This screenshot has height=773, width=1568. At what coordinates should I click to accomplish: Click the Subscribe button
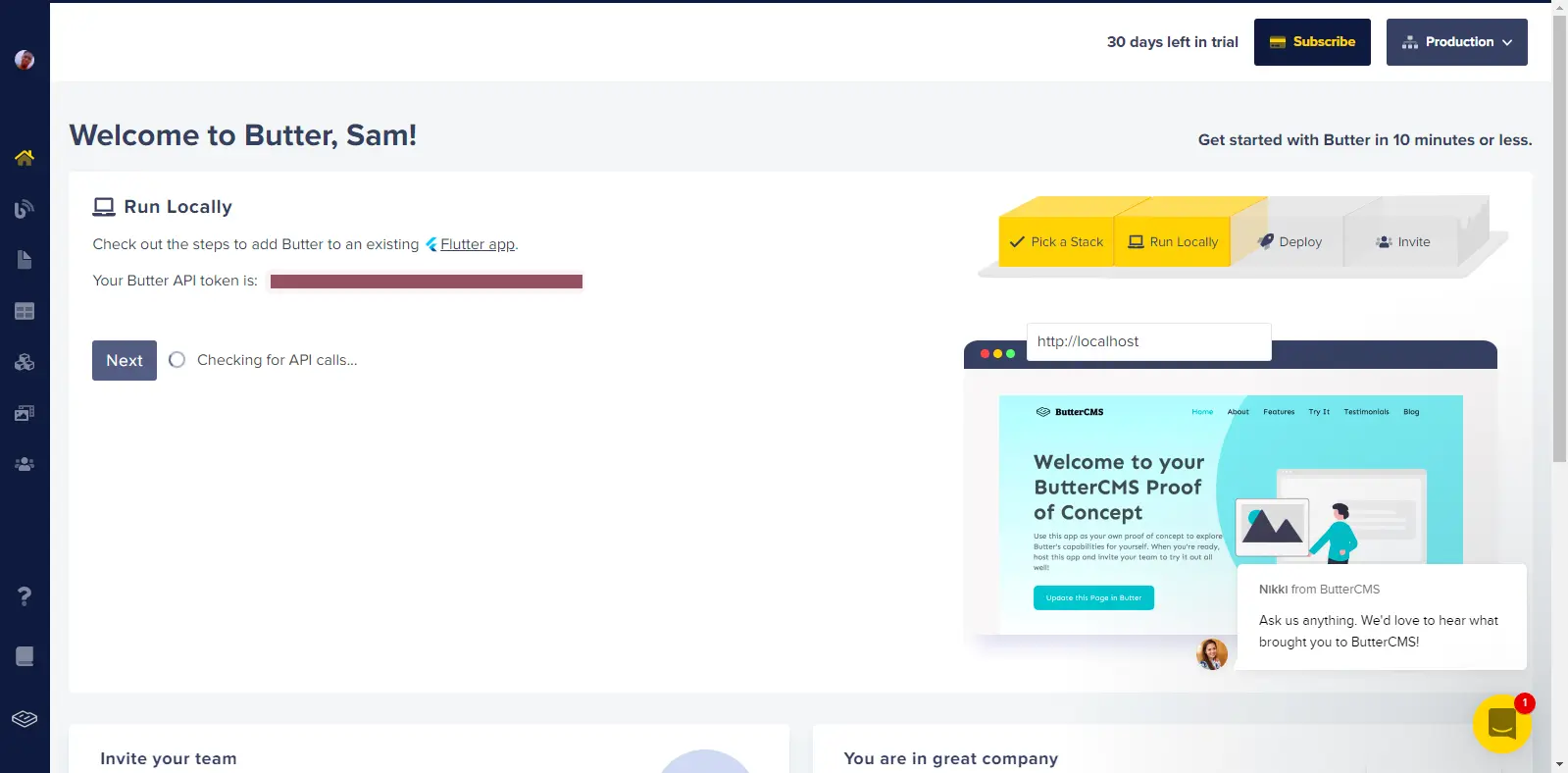(1312, 42)
